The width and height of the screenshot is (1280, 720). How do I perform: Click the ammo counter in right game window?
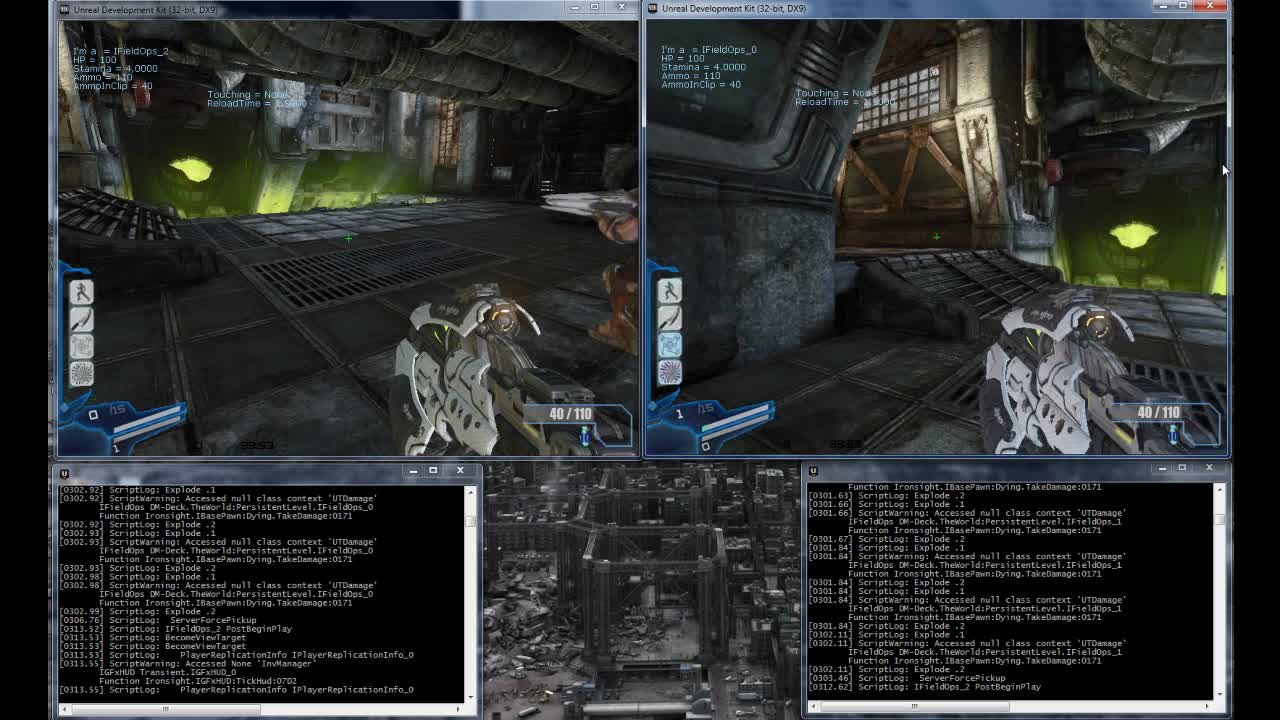pyautogui.click(x=1158, y=413)
